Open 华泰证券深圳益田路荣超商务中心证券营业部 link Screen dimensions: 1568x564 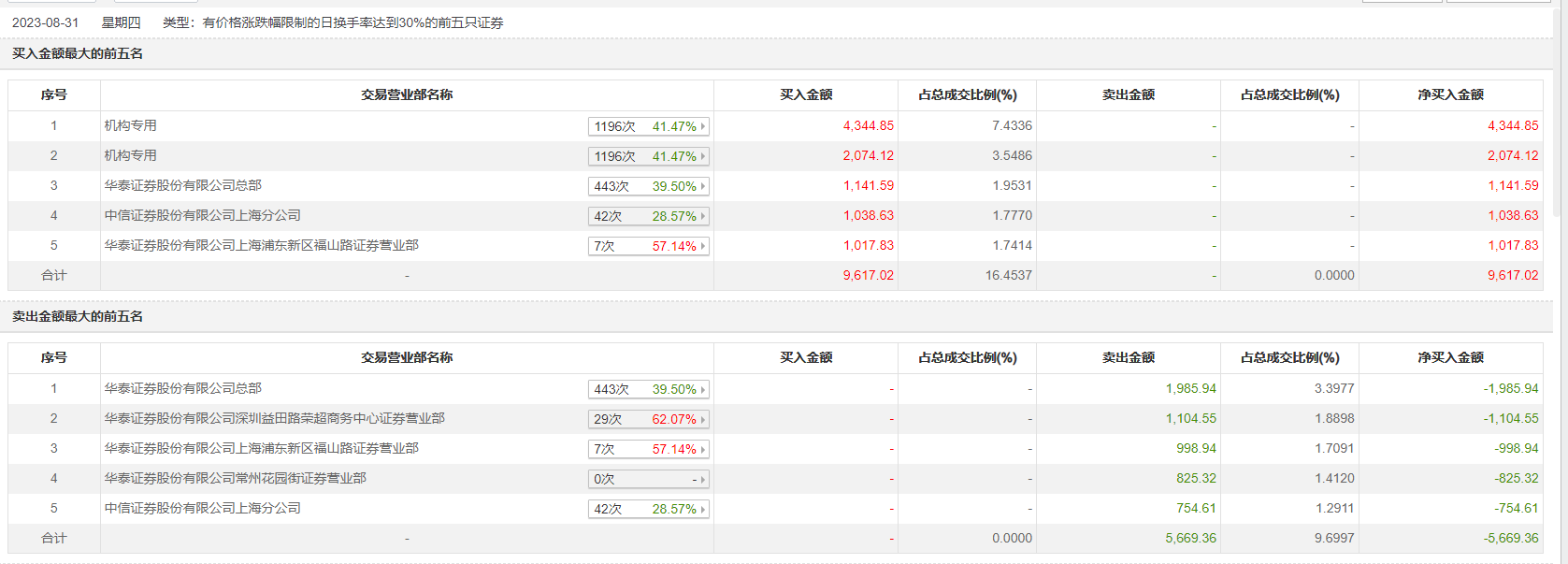click(274, 418)
